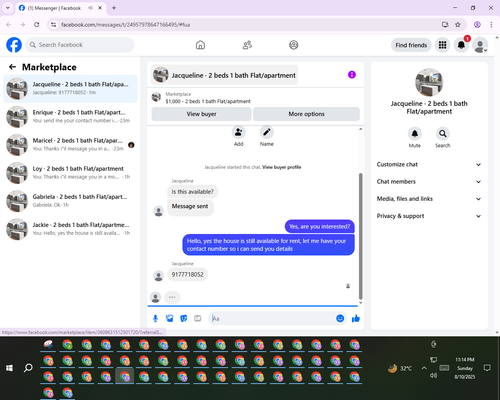
Task: Click the Facebook logo
Action: pyautogui.click(x=14, y=45)
